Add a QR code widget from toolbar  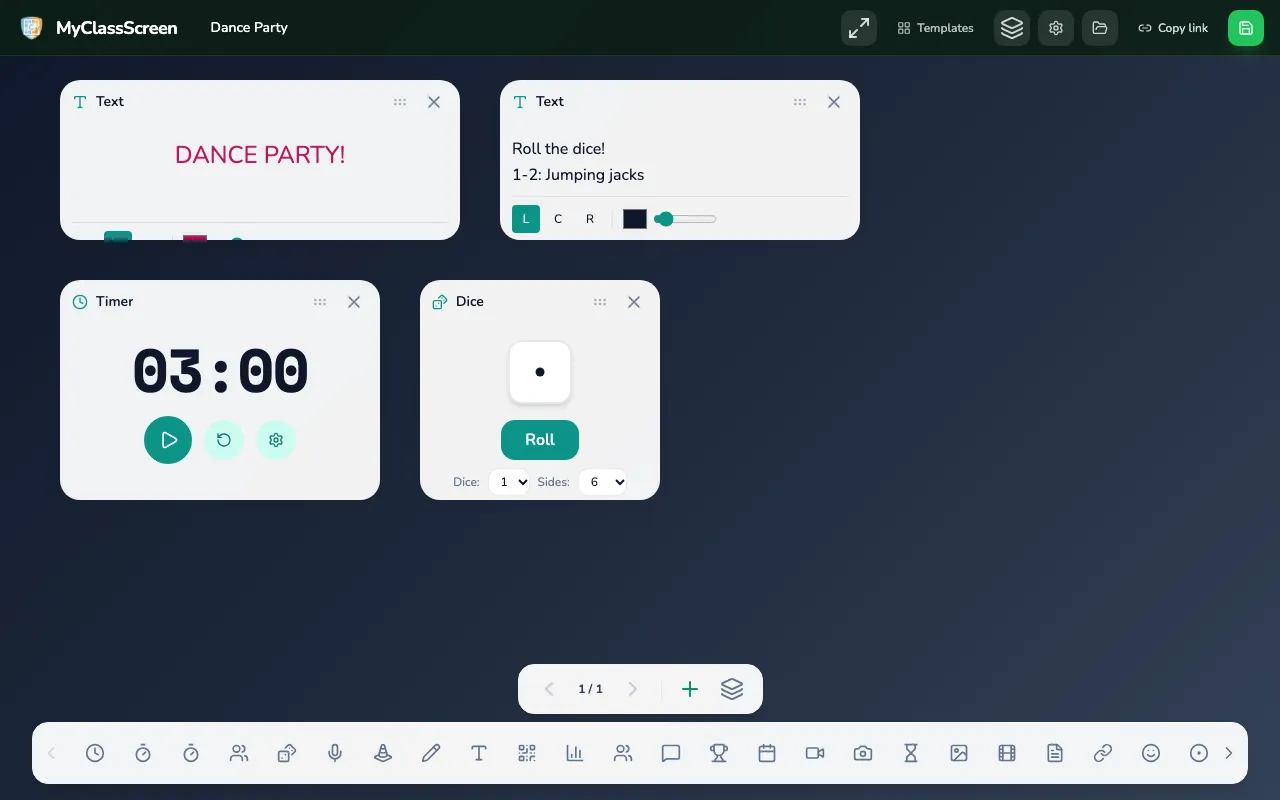(527, 753)
